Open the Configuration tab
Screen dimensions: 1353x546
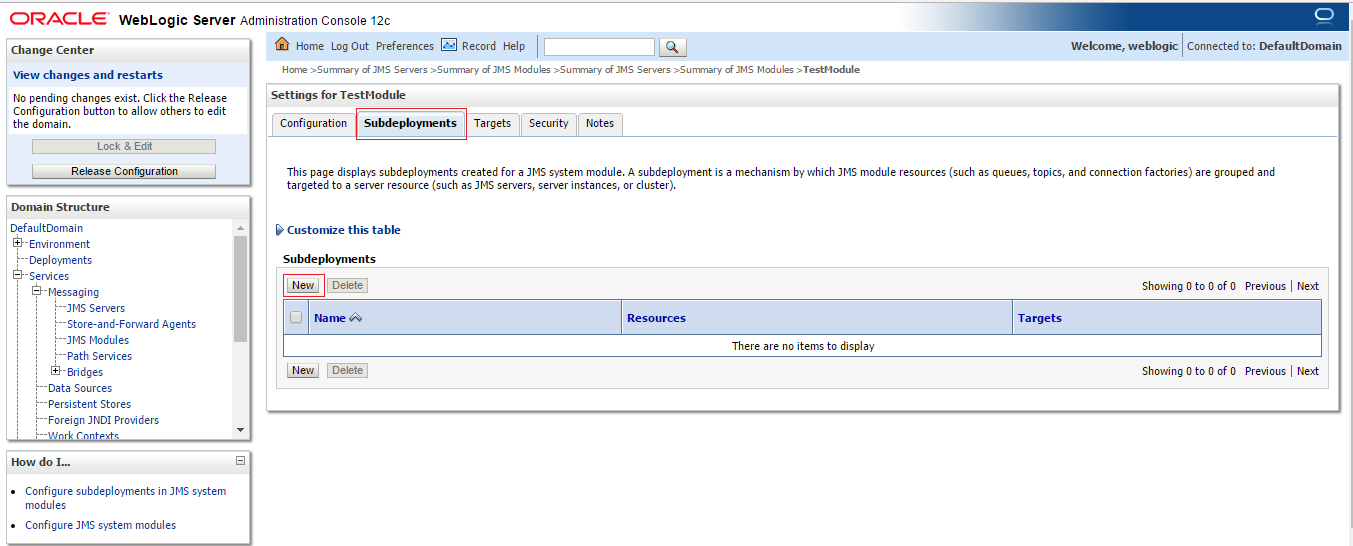313,124
